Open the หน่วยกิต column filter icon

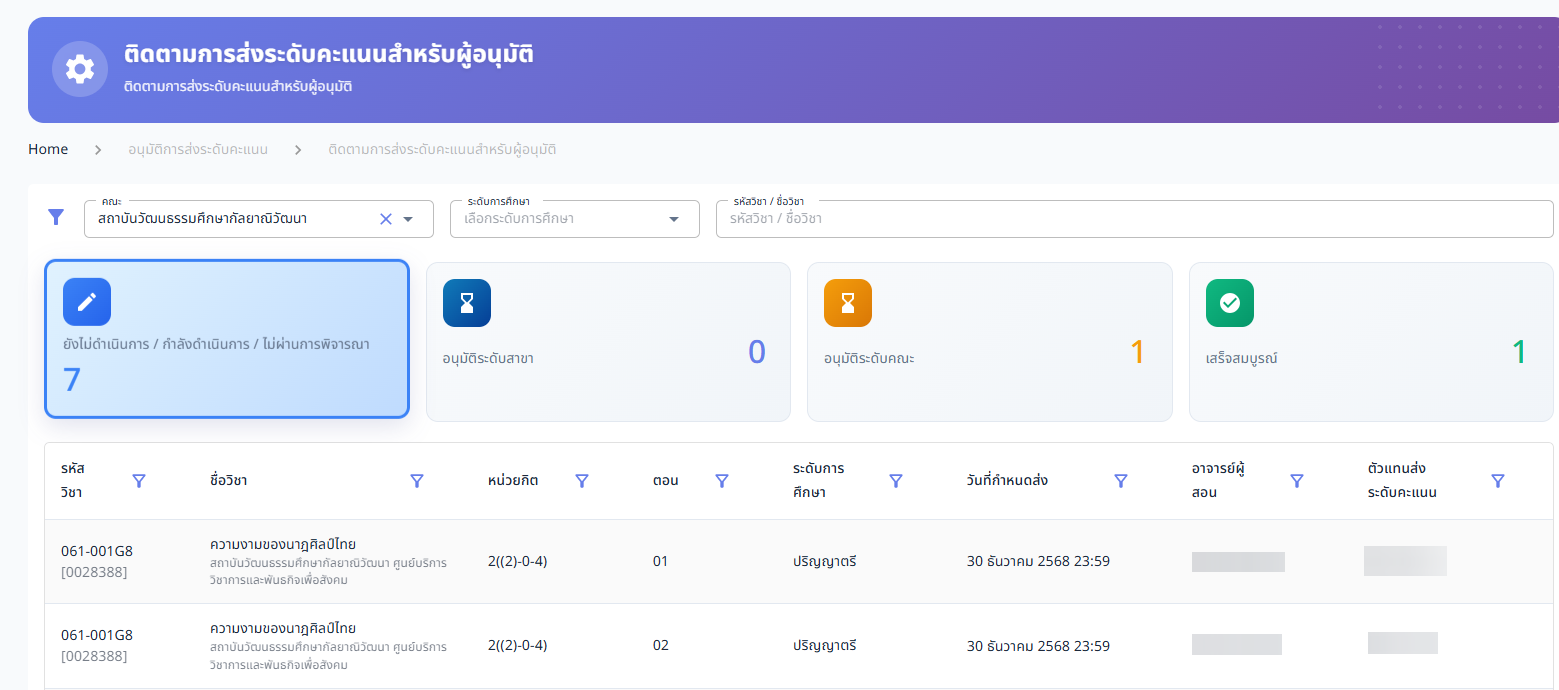tap(582, 481)
